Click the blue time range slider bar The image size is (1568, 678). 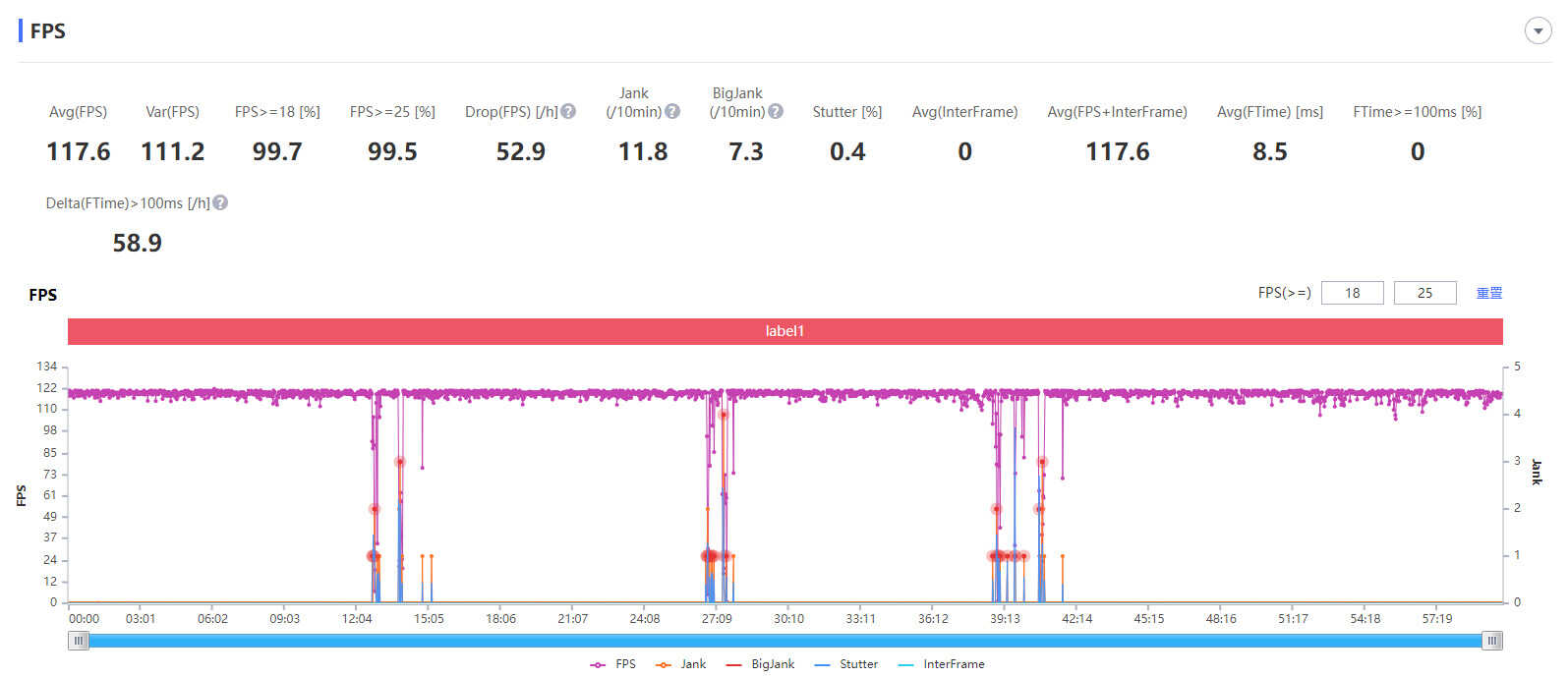point(784,641)
